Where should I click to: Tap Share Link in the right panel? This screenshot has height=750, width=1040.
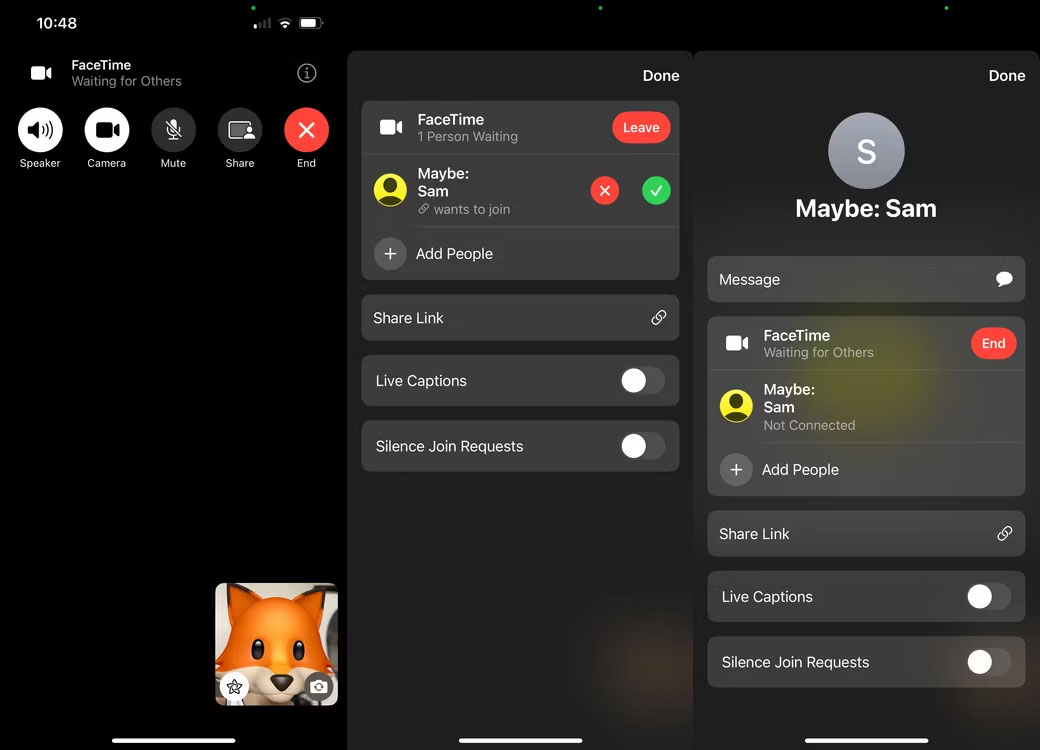tap(866, 534)
